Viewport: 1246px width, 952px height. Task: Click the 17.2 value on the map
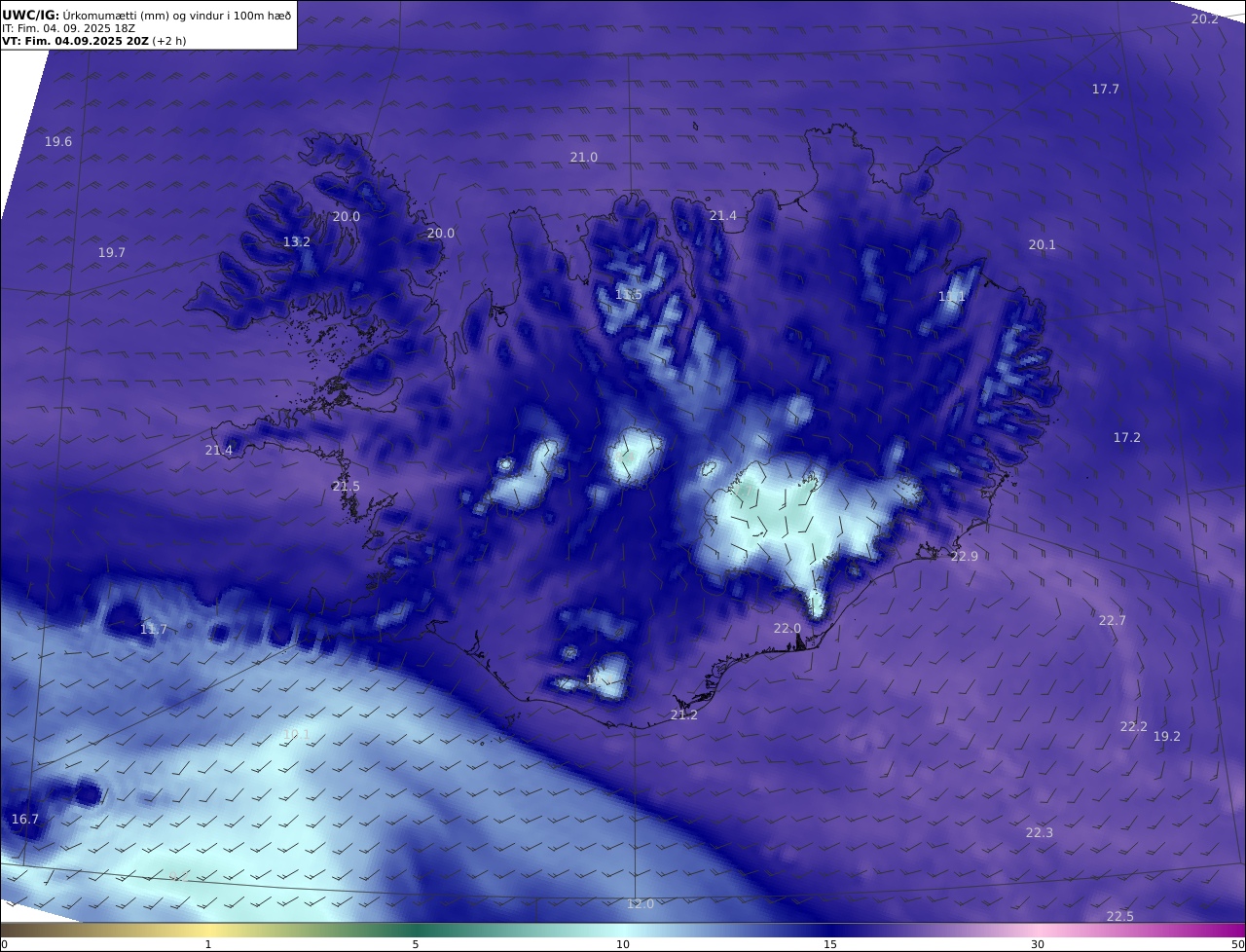[x=1127, y=438]
